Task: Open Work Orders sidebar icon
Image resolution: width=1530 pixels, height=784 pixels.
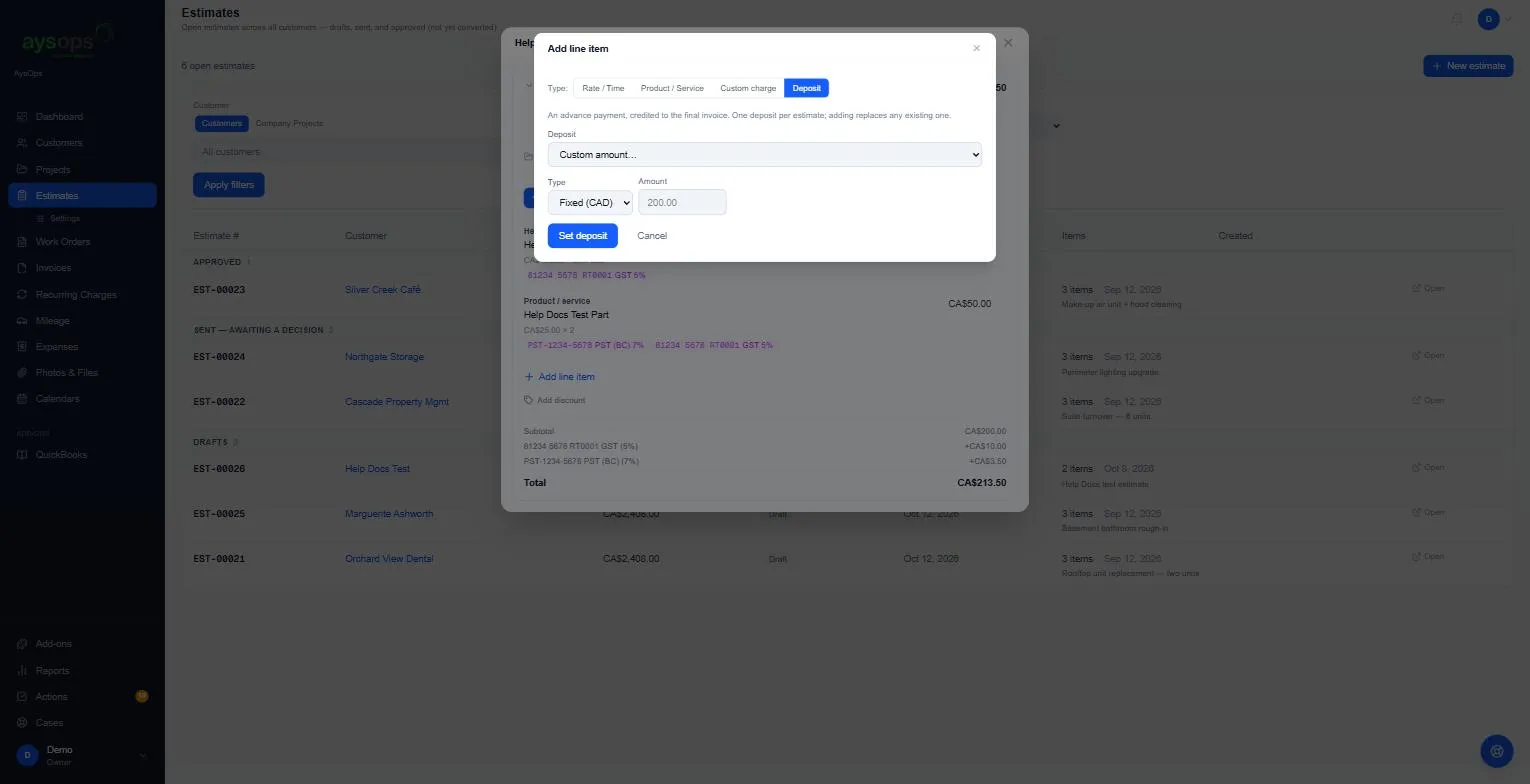Action: pos(22,242)
